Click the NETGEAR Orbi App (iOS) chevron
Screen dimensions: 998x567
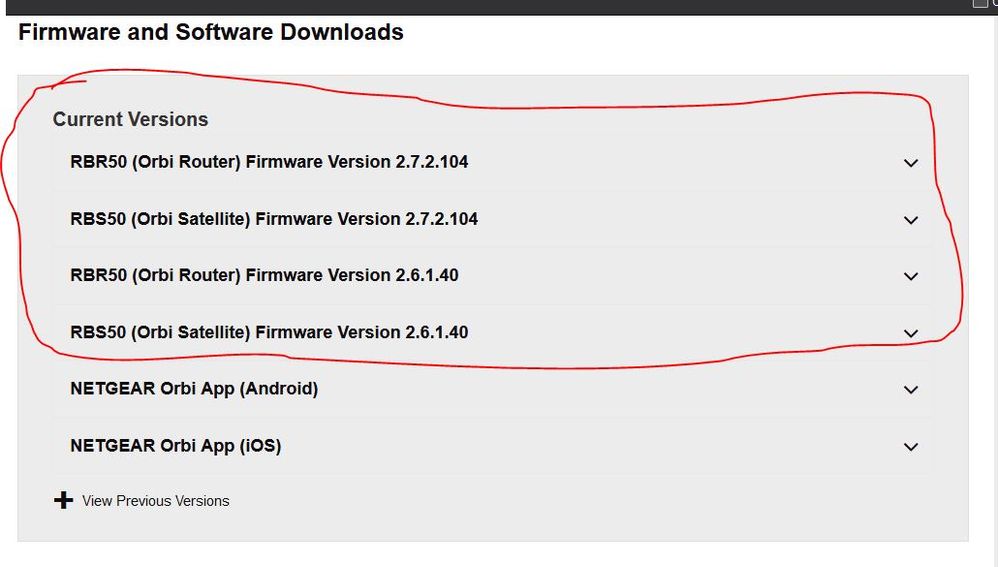[x=910, y=447]
